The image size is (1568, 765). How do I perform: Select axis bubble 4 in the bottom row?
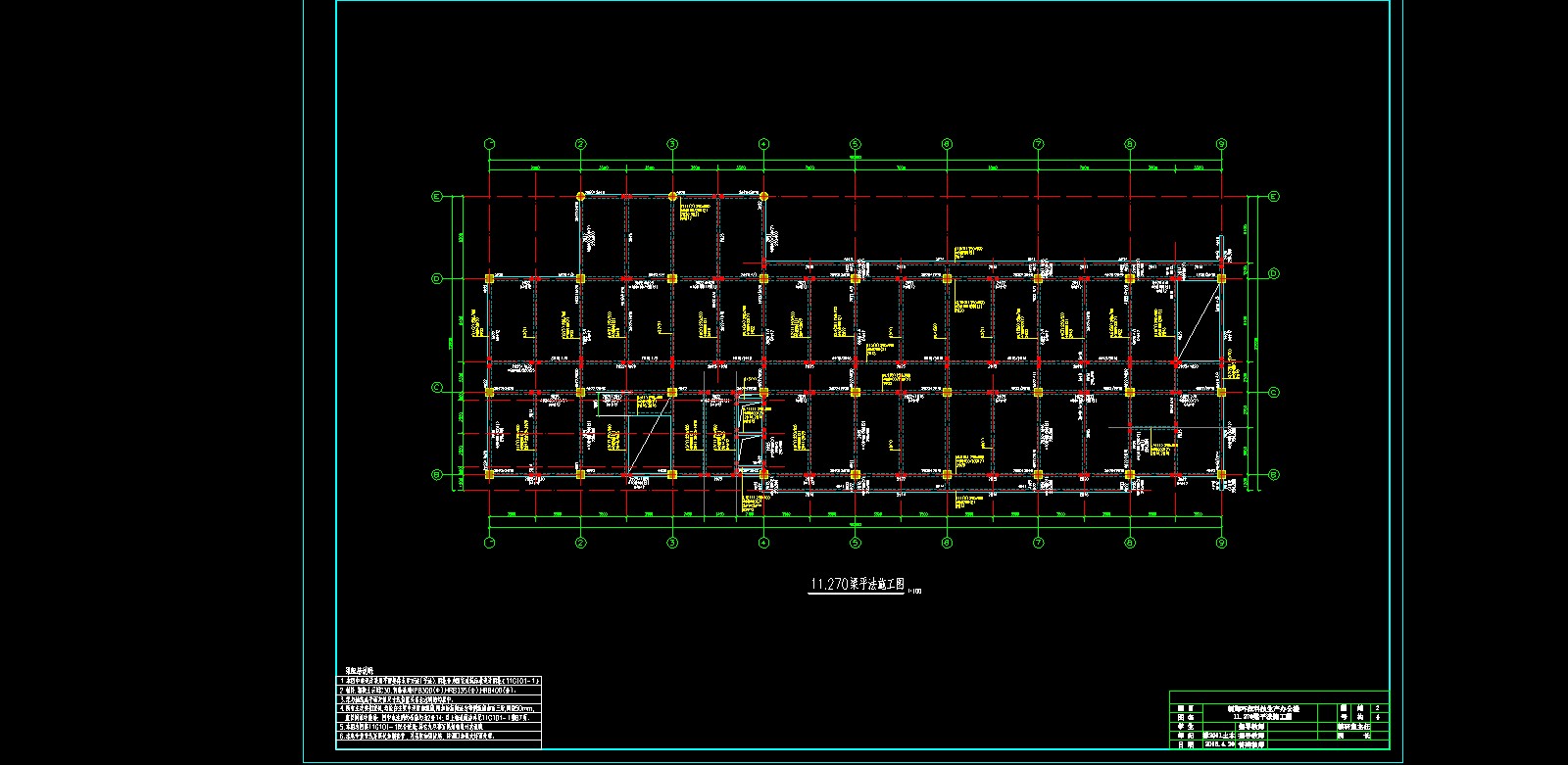[x=763, y=542]
